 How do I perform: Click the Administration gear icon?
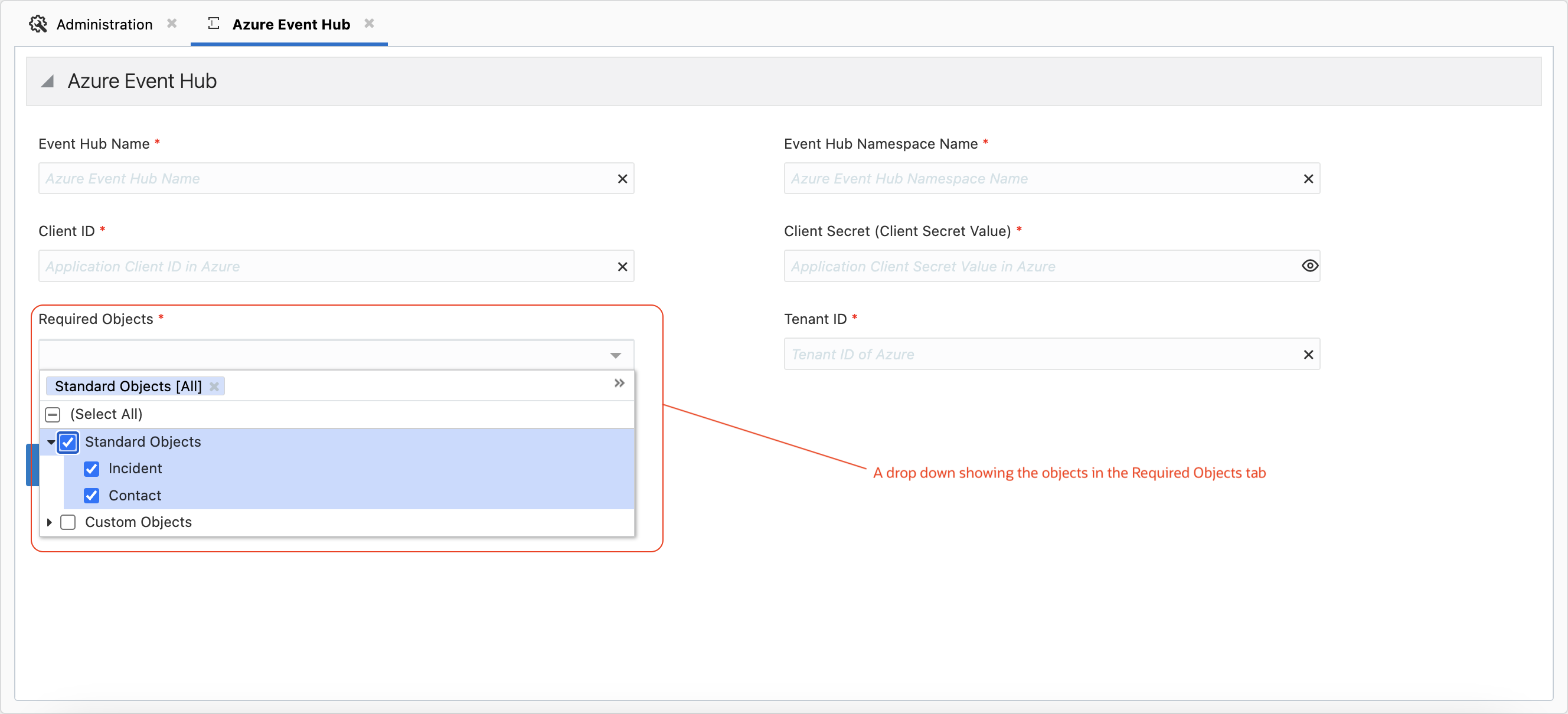point(38,24)
